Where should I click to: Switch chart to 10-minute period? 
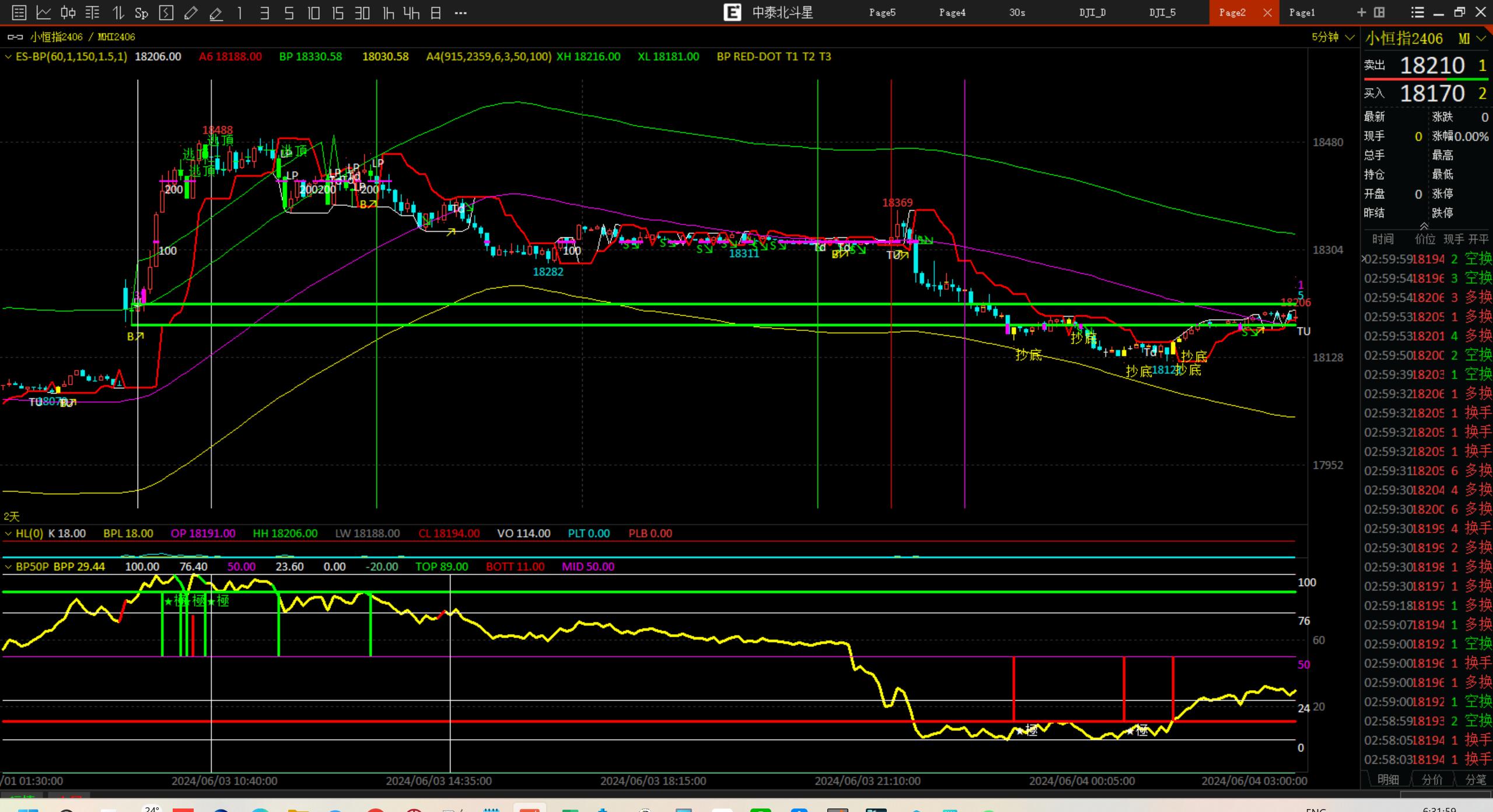313,12
